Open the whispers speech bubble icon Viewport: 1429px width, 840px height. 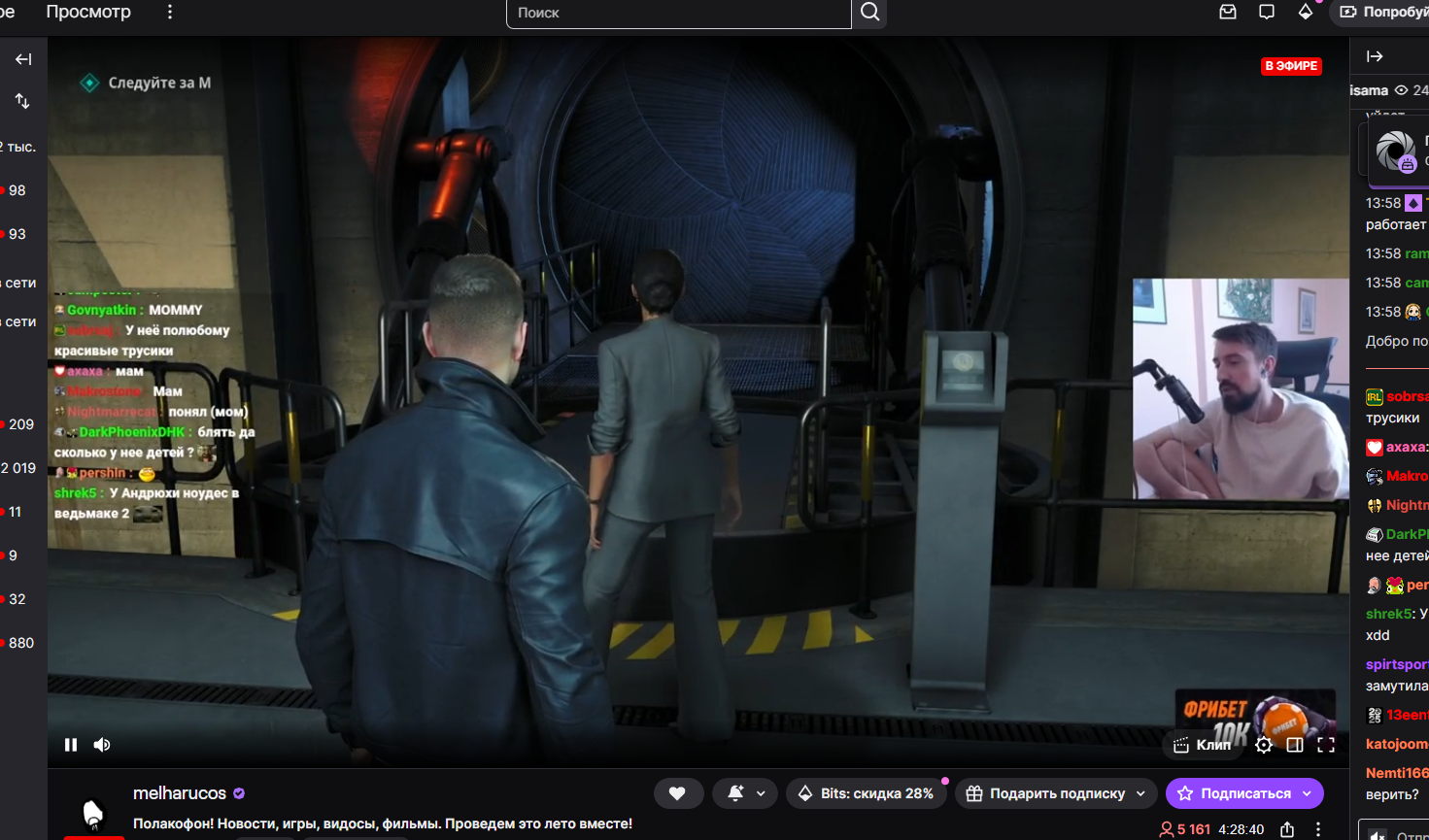pyautogui.click(x=1267, y=12)
